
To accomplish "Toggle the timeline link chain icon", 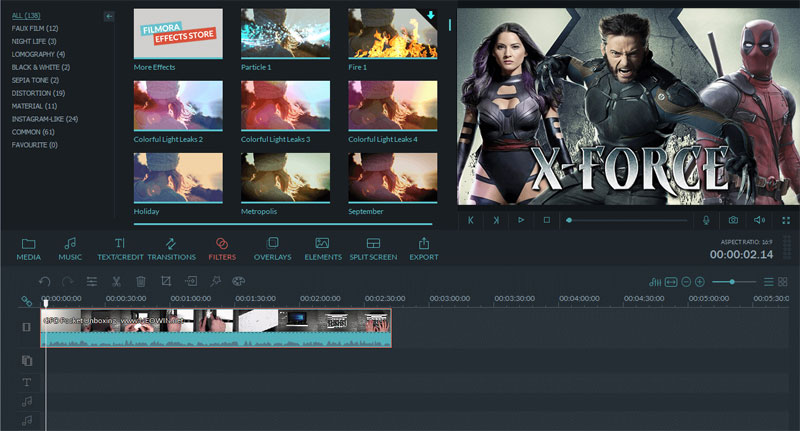I will tap(27, 301).
